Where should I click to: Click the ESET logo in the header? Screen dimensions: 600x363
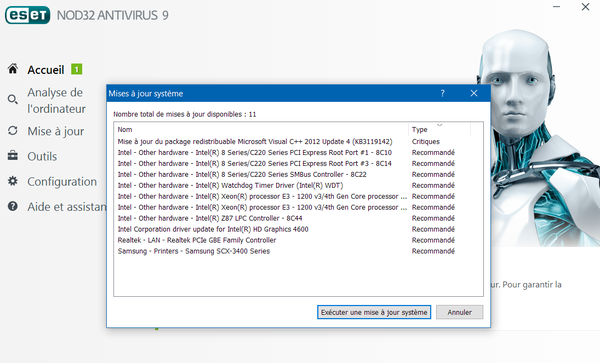(x=28, y=15)
